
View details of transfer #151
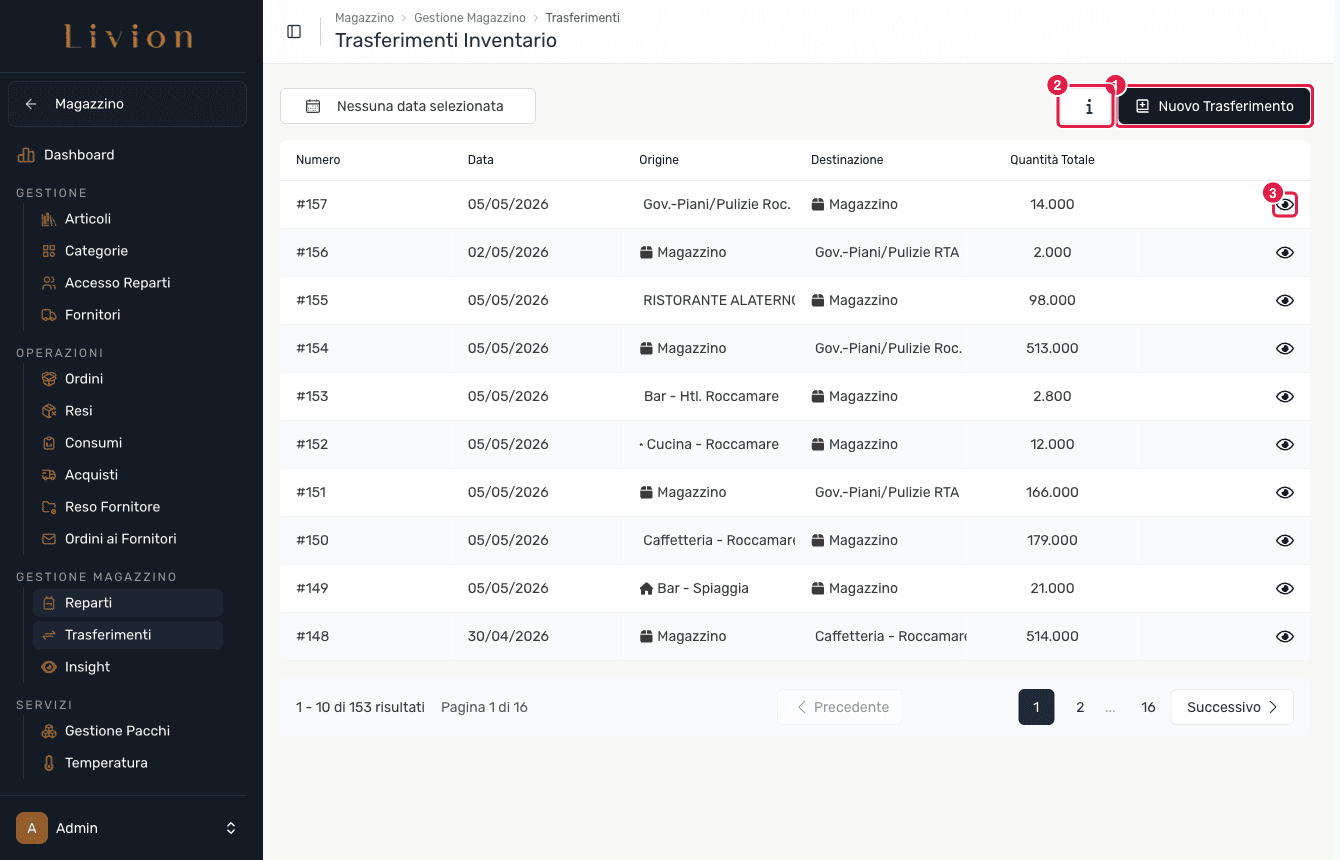1285,492
